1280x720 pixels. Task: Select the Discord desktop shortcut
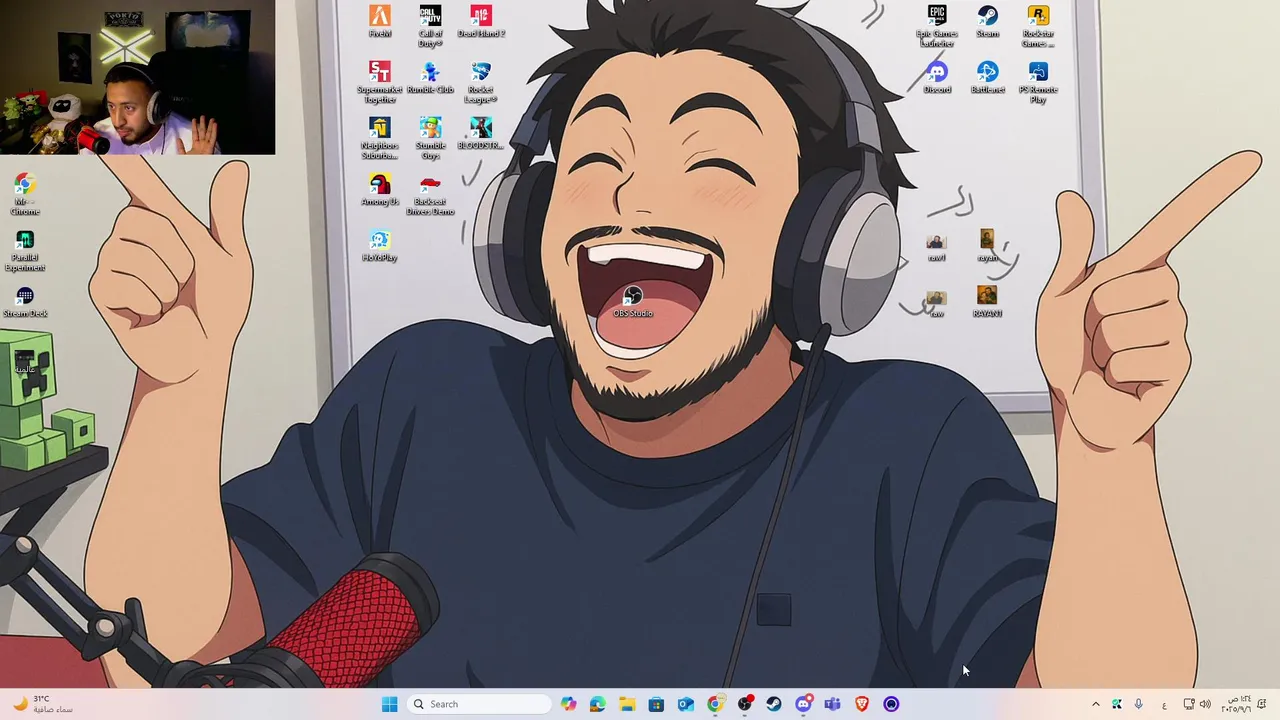pyautogui.click(x=937, y=78)
